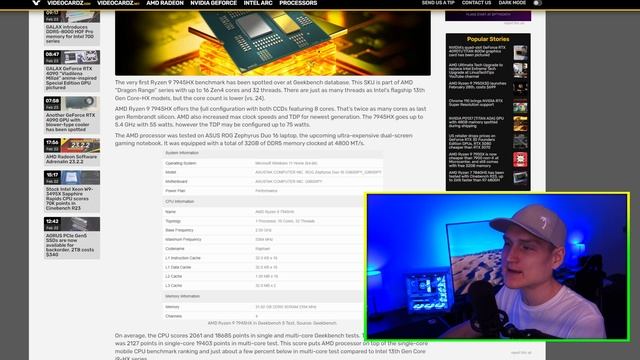Click L2 Cache row label
640x360 pixels.
pyautogui.click(x=173, y=276)
